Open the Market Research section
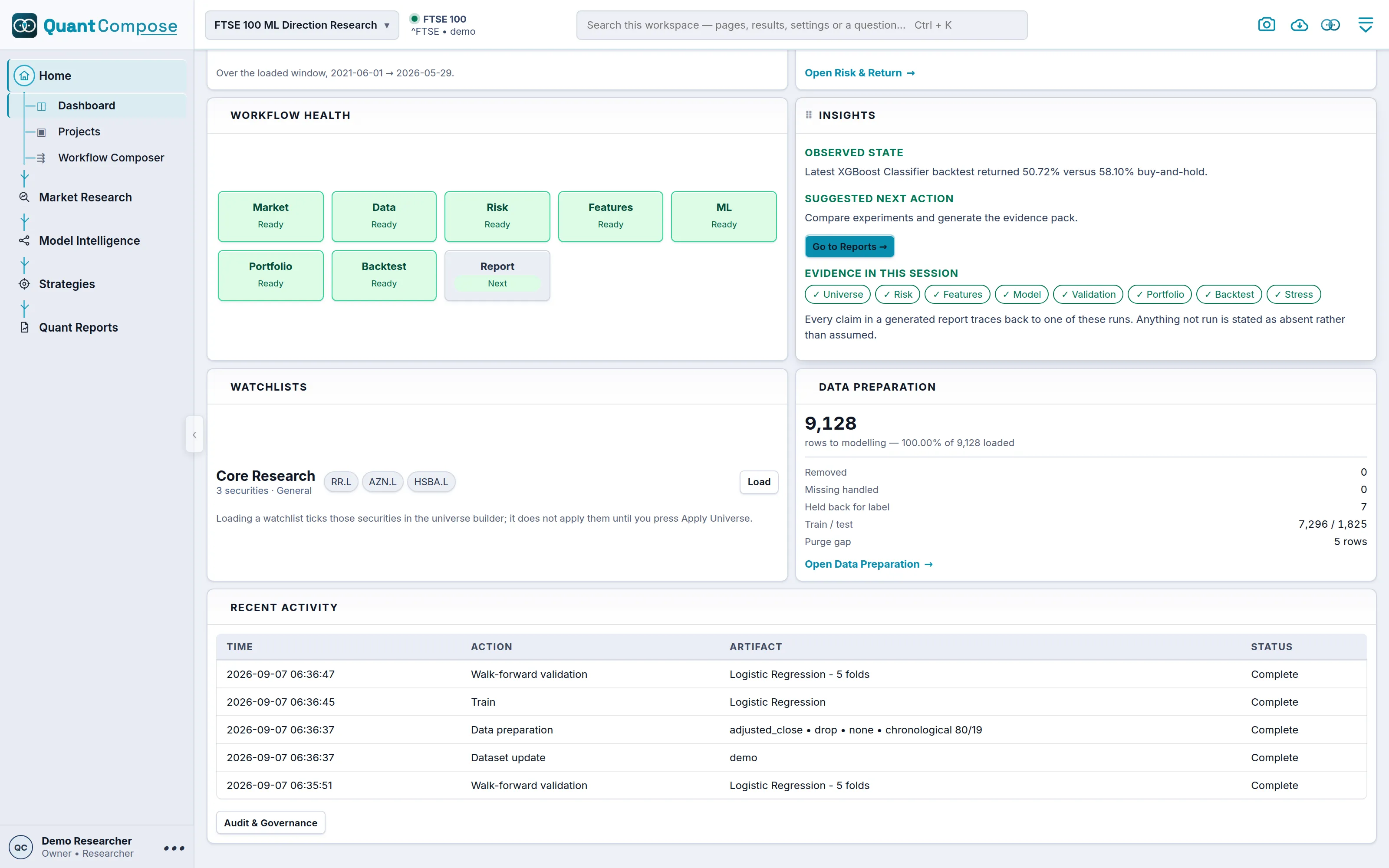Screen dimensions: 1389x868 [x=86, y=197]
